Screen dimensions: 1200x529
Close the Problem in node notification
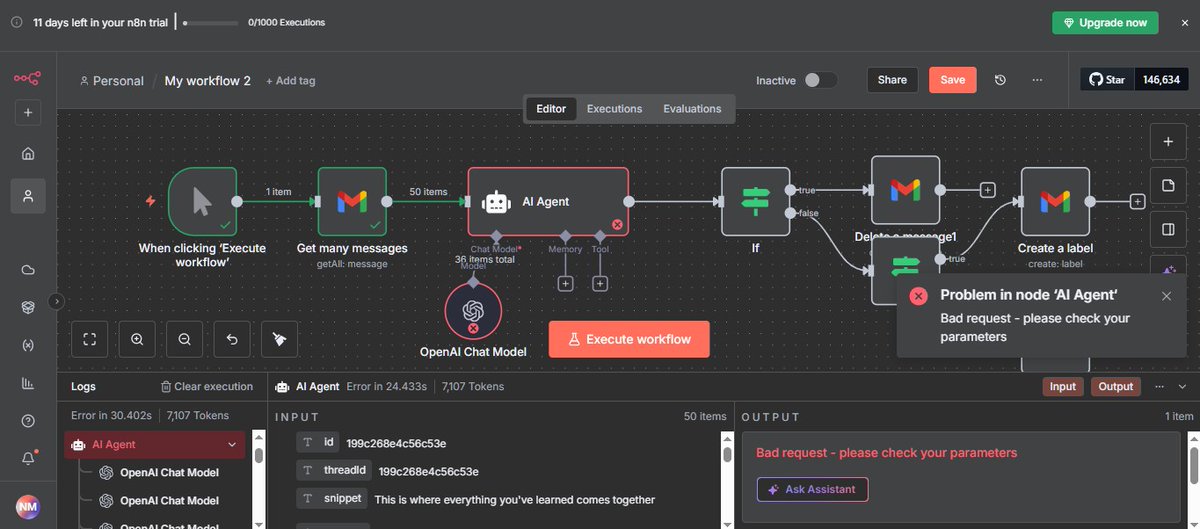(1166, 296)
